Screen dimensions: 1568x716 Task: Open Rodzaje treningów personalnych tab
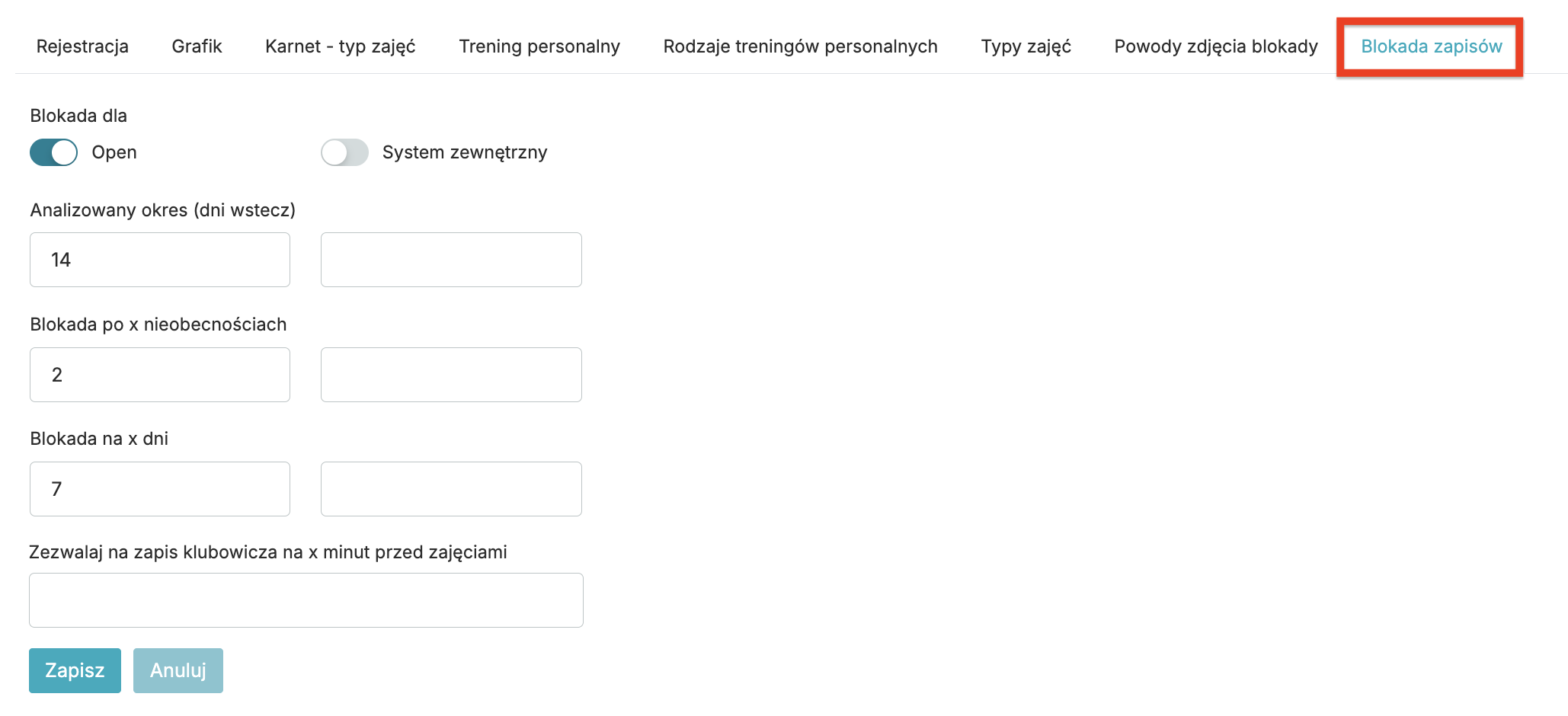tap(800, 46)
